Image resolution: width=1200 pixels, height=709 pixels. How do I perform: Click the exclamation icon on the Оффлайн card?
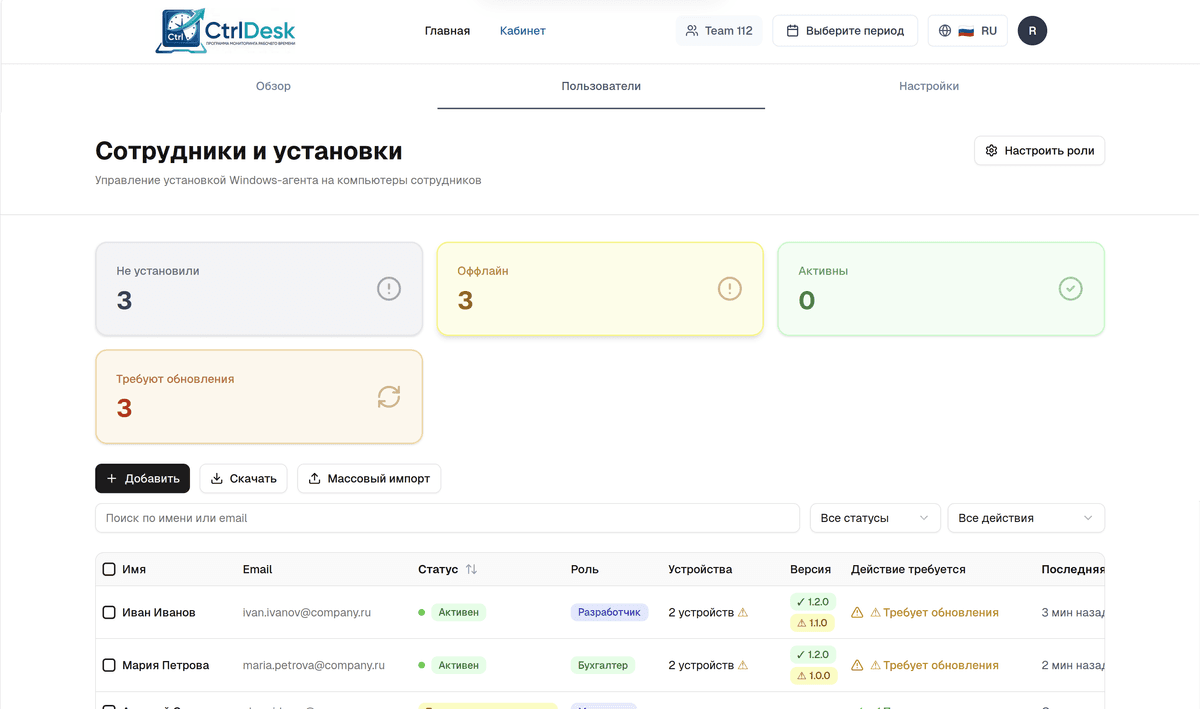pos(729,288)
